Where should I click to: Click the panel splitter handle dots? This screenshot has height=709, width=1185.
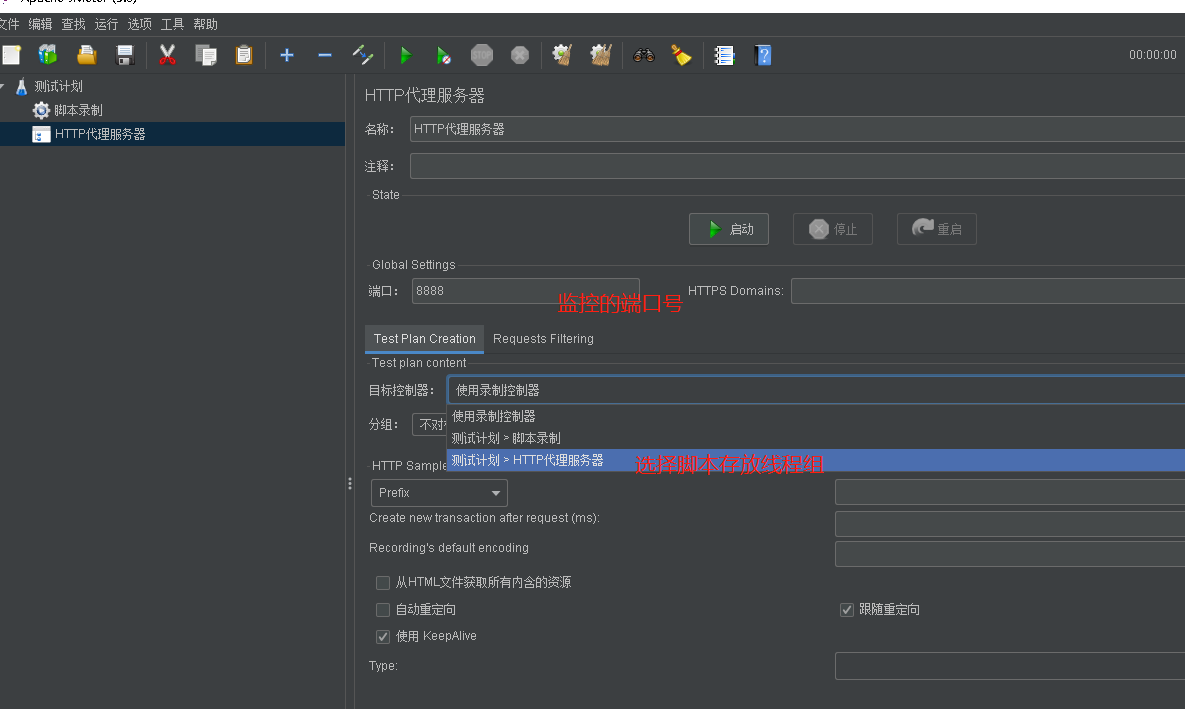tap(350, 483)
